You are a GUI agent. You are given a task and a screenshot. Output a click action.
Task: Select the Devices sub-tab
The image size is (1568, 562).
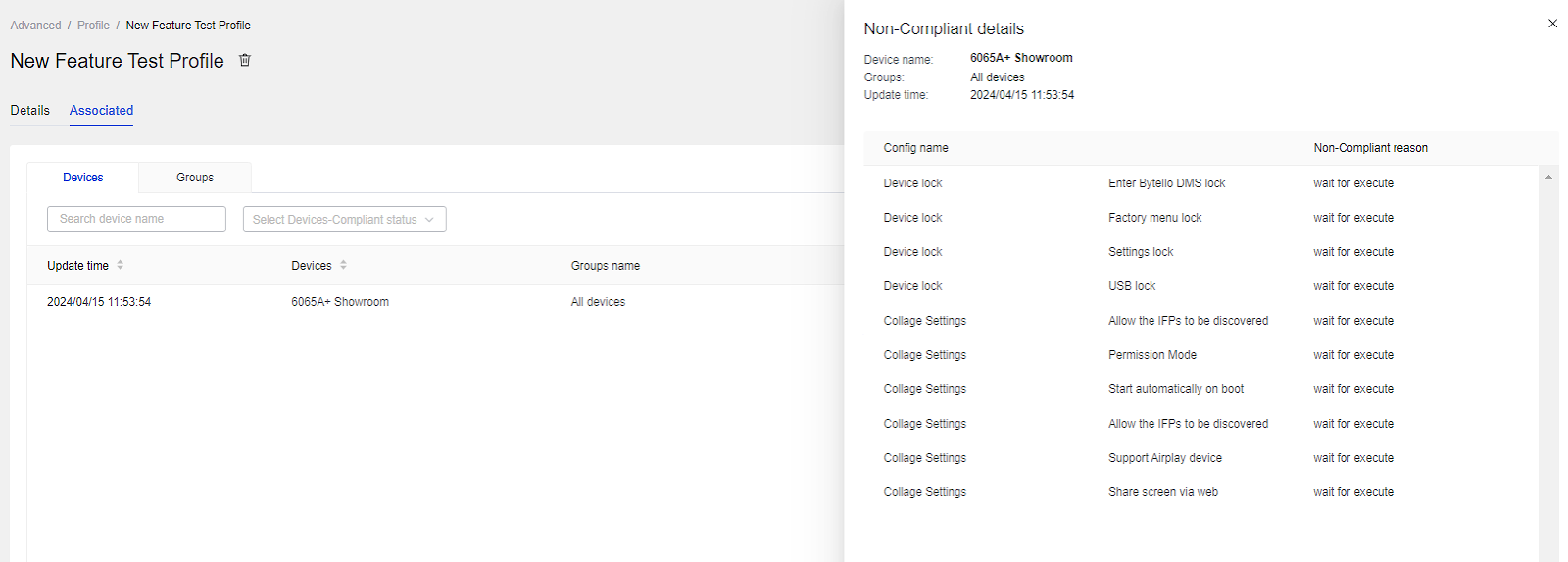[82, 178]
